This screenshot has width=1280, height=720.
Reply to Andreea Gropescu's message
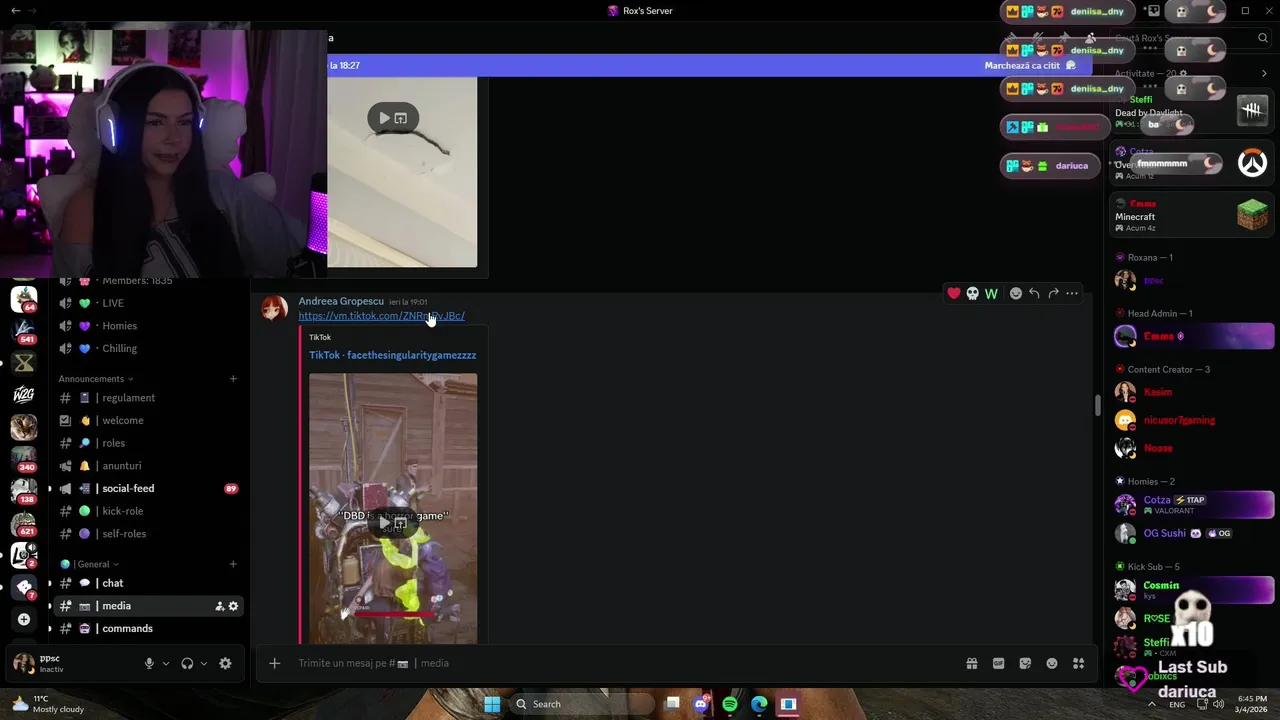(1034, 293)
